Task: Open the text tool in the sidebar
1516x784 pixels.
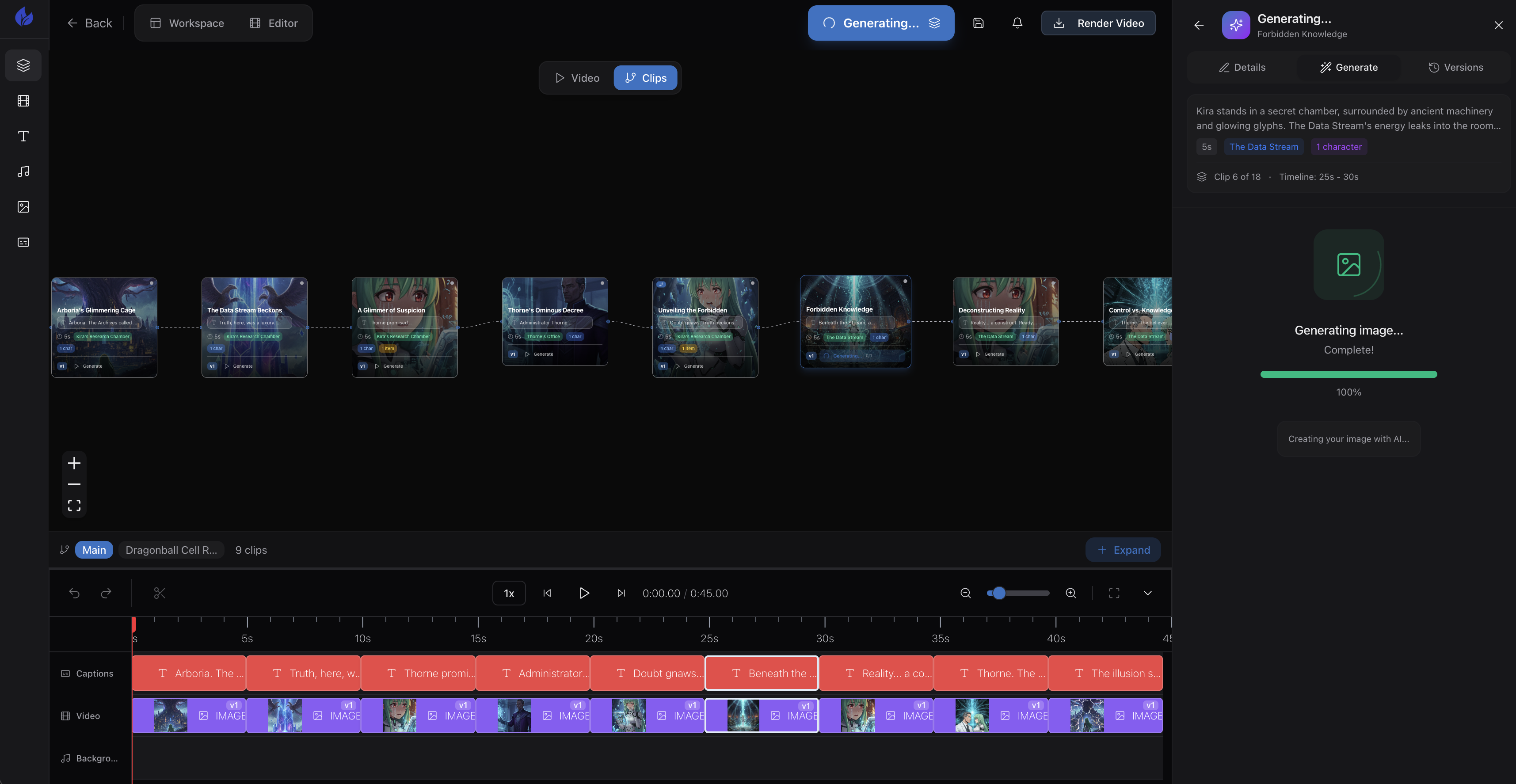Action: (x=23, y=136)
